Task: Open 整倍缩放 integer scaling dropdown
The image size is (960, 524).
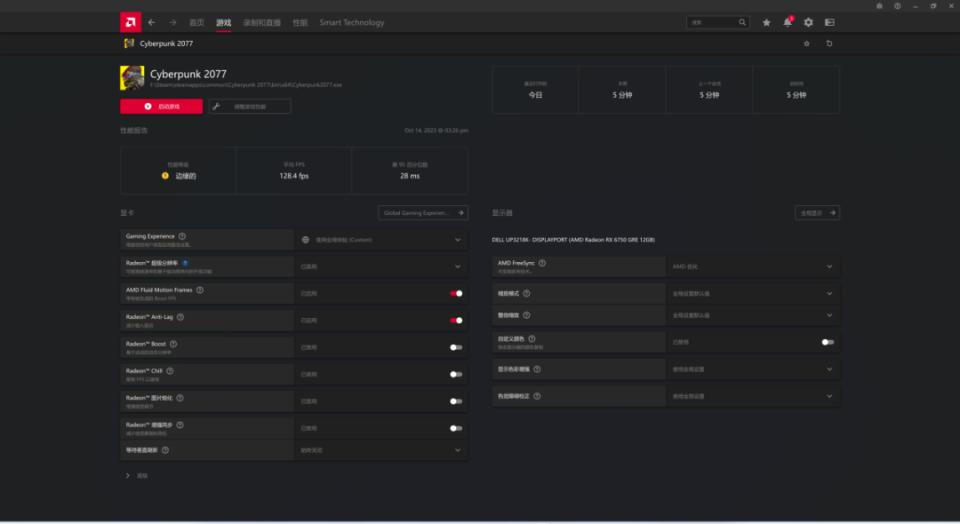Action: (753, 315)
